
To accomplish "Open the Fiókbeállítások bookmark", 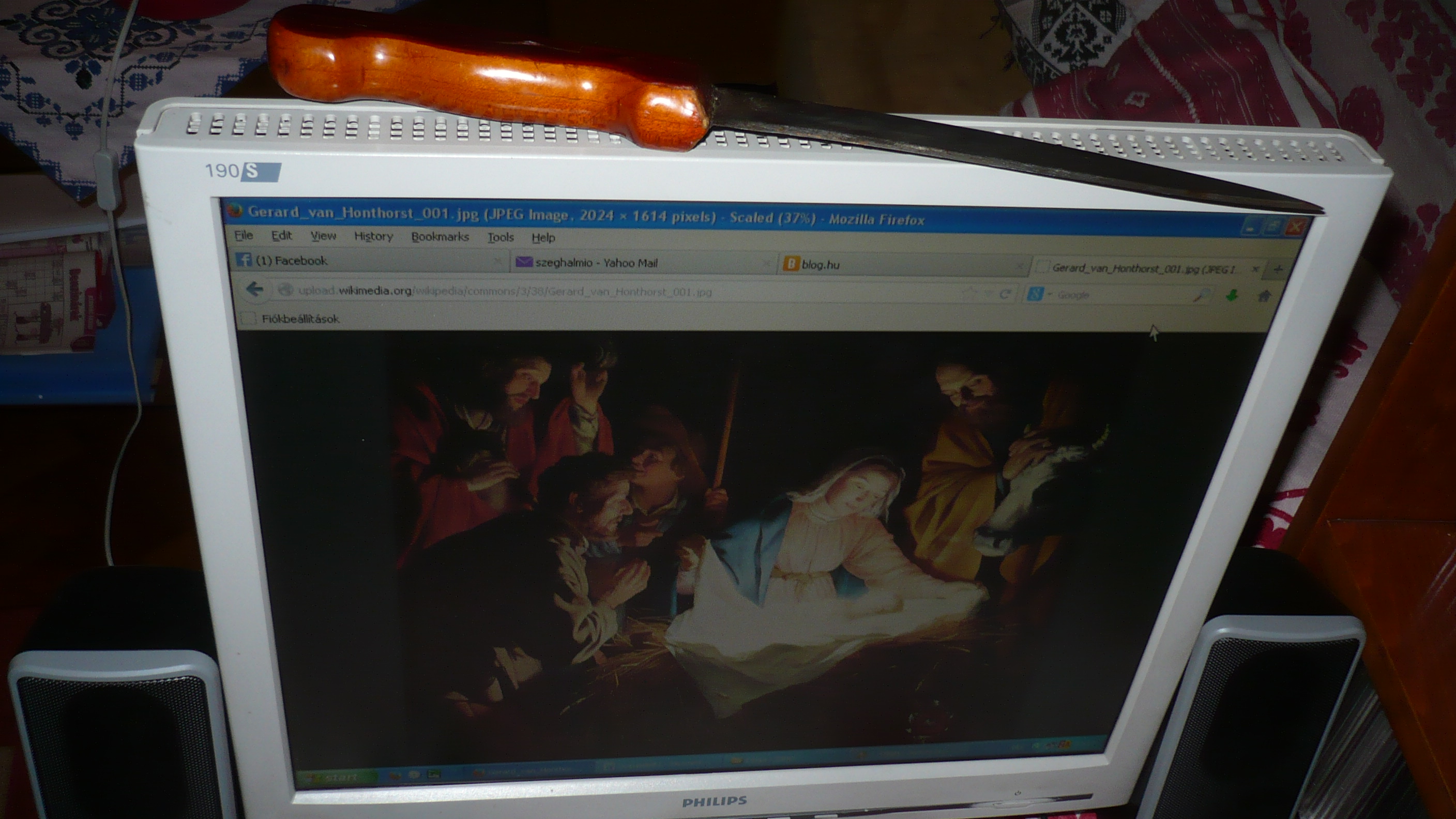I will pyautogui.click(x=291, y=319).
